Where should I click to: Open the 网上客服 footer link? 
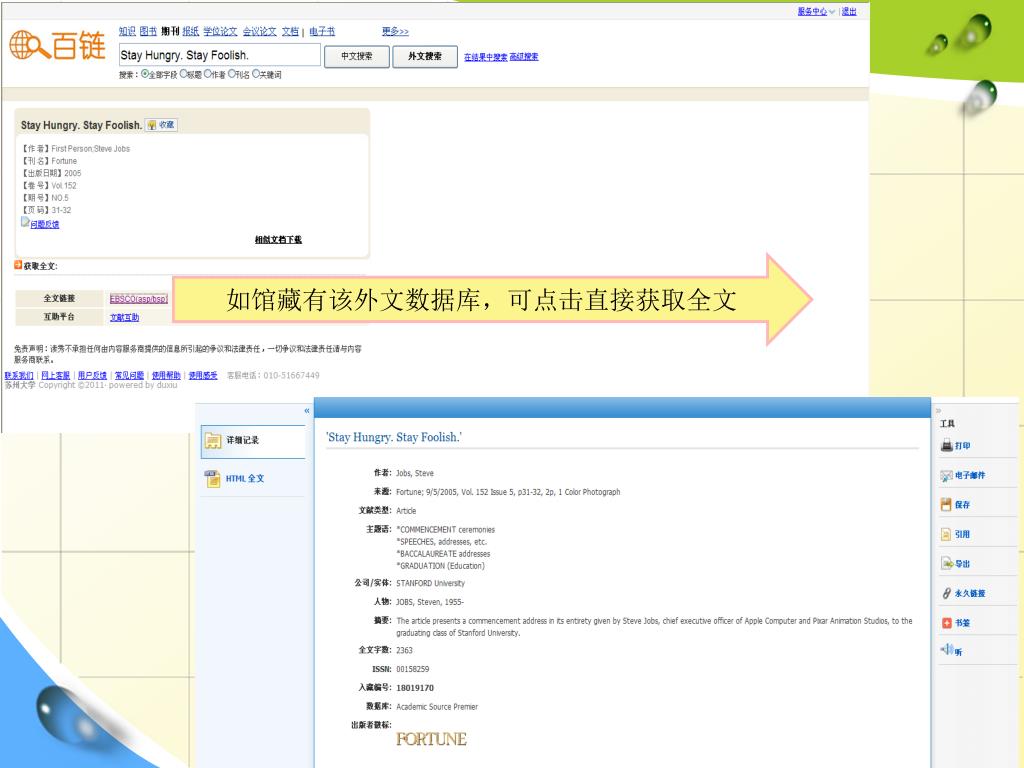click(x=56, y=376)
